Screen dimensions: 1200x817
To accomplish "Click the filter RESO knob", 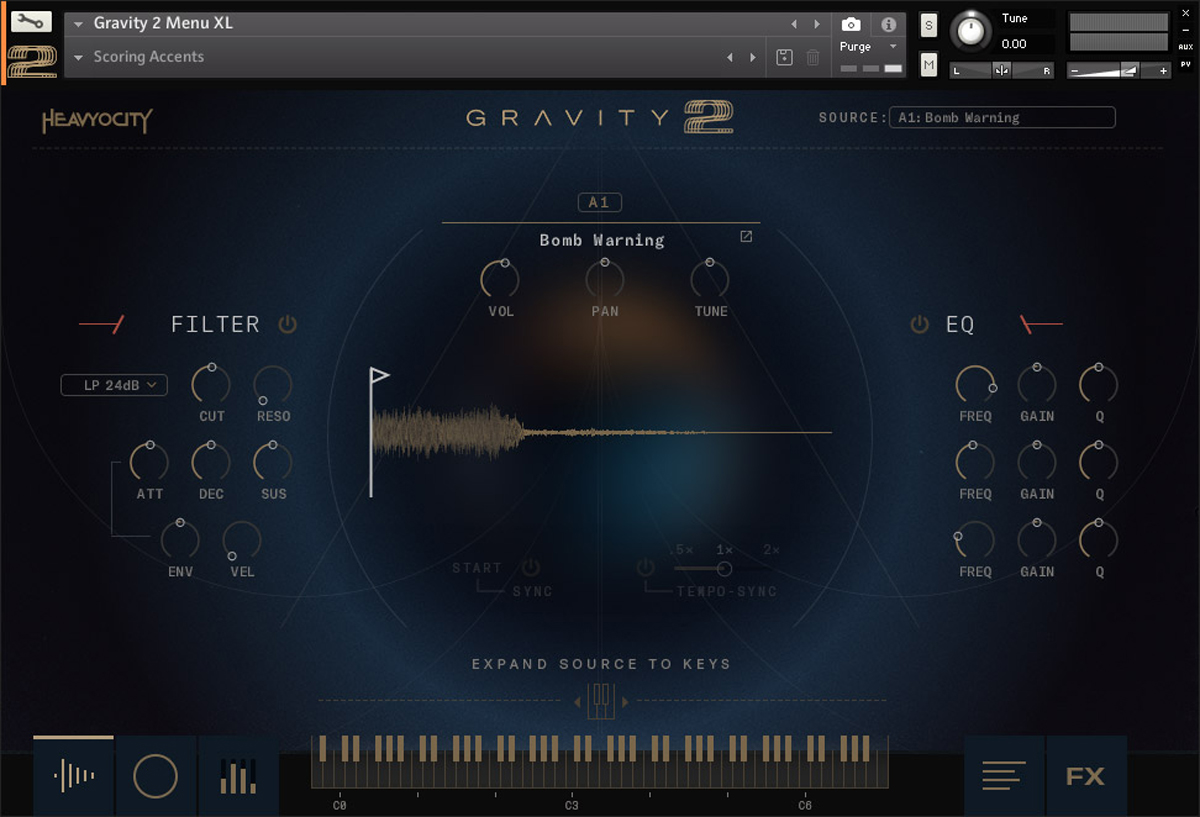I will point(273,384).
